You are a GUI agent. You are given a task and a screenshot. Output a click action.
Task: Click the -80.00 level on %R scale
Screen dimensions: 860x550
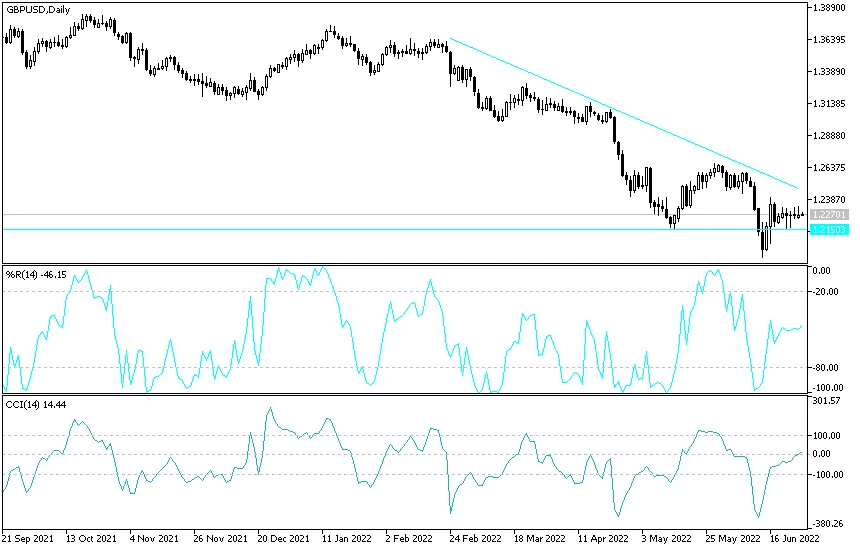coord(827,367)
